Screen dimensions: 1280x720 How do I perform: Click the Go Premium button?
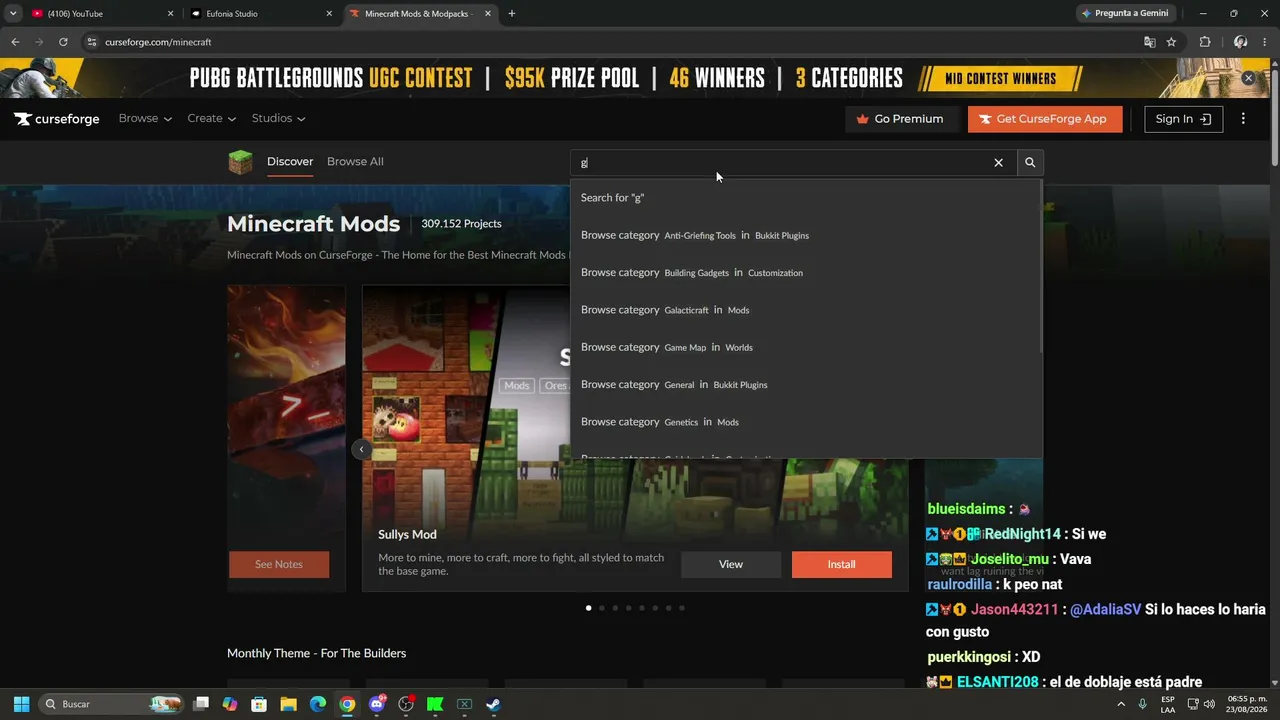coord(901,119)
